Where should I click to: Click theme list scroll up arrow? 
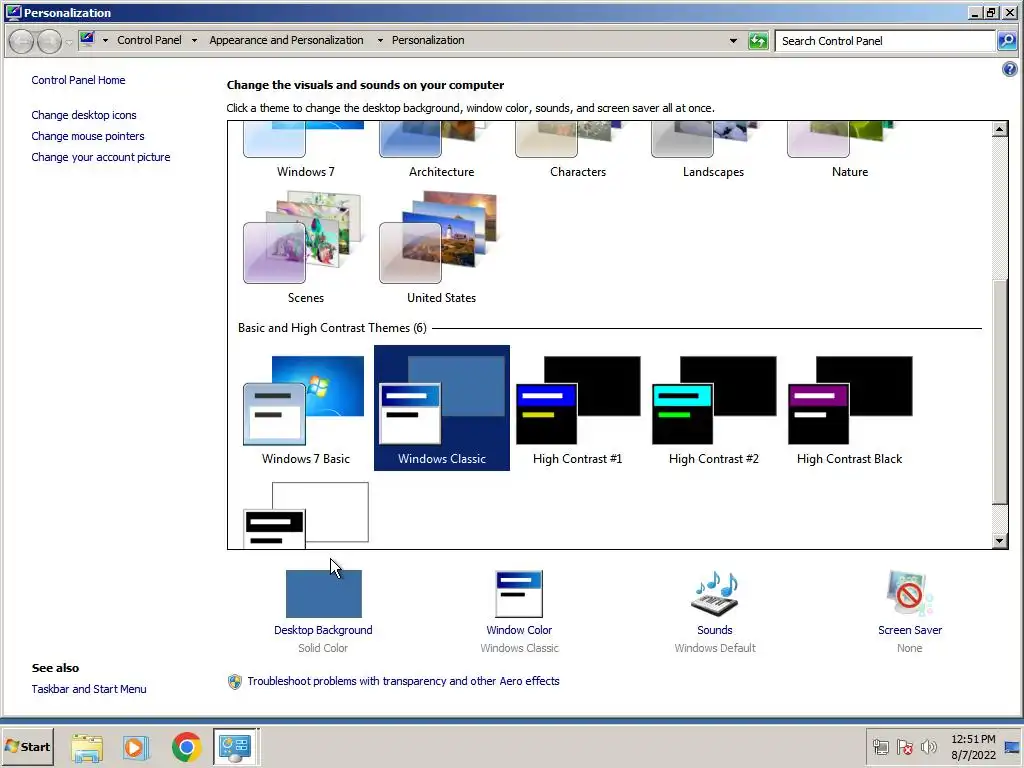point(999,129)
